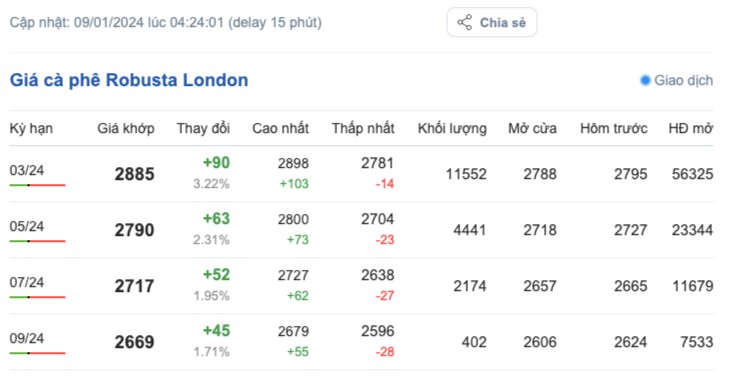The height and width of the screenshot is (377, 731).
Task: Select the 05/24 contract term
Action: (x=27, y=226)
